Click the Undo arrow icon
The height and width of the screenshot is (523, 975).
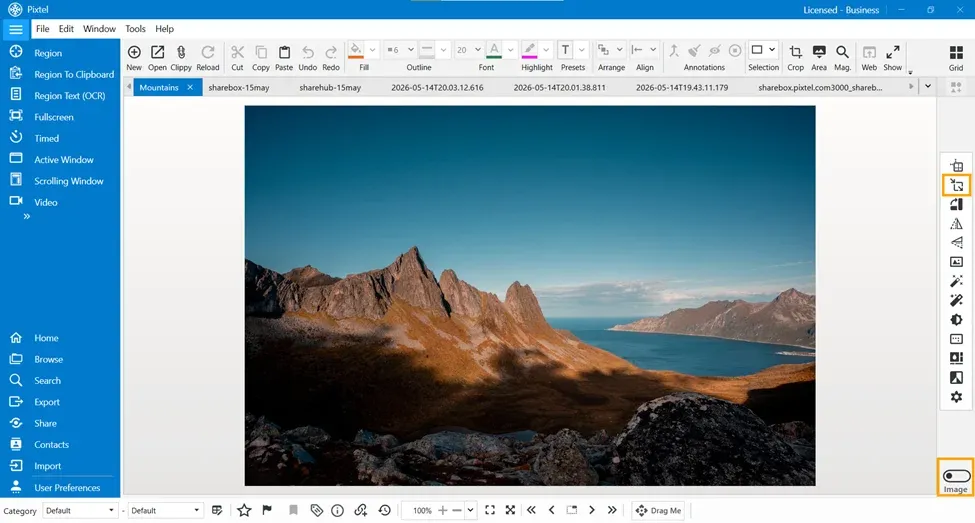point(308,52)
